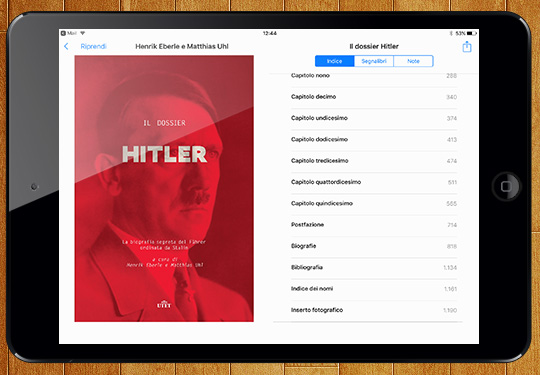Go to Capitolo tredicesimo
540x375 pixels.
[374, 161]
